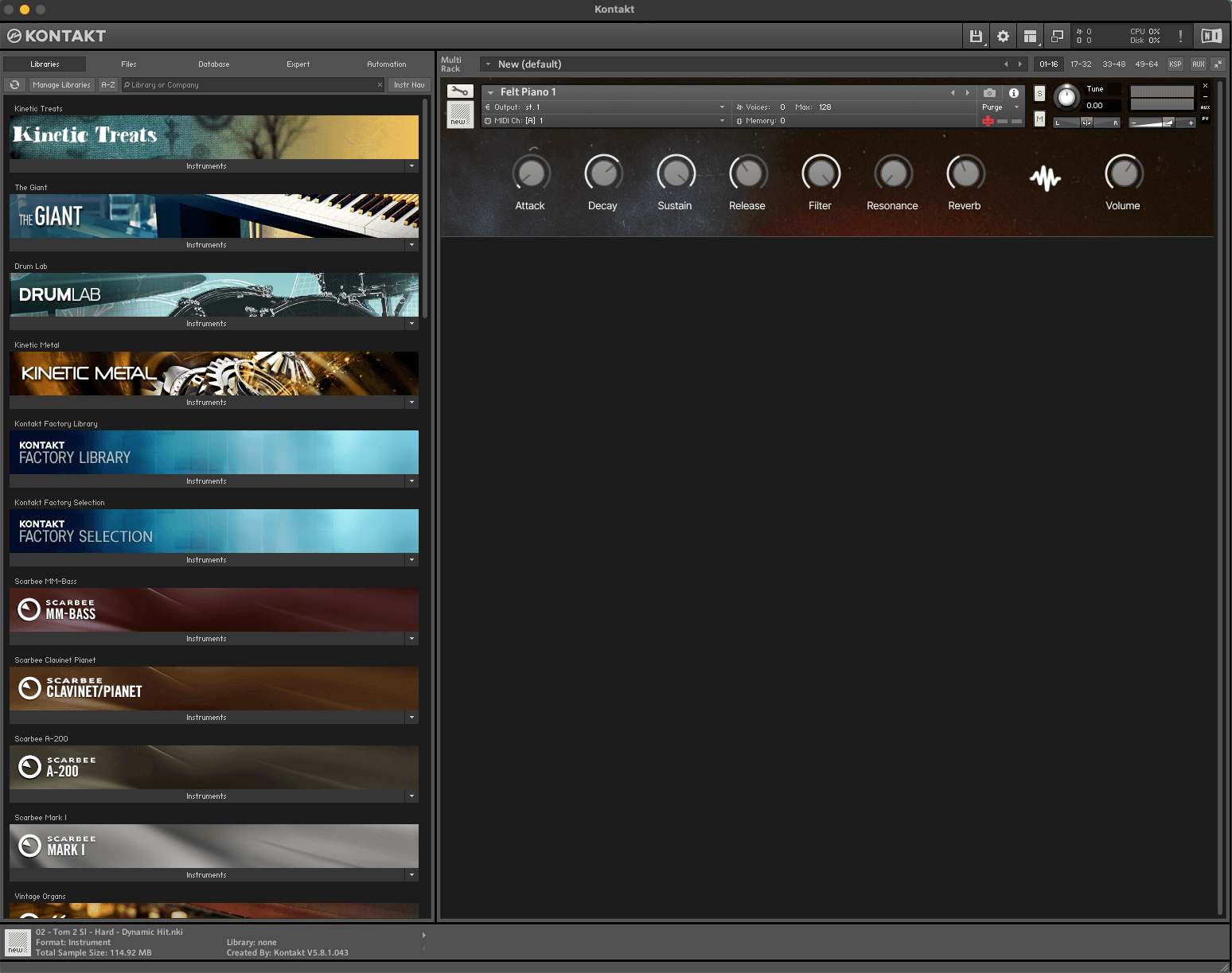Screen dimensions: 1232x973
Task: Minimize rack instrument headers icon
Action: click(x=1218, y=64)
